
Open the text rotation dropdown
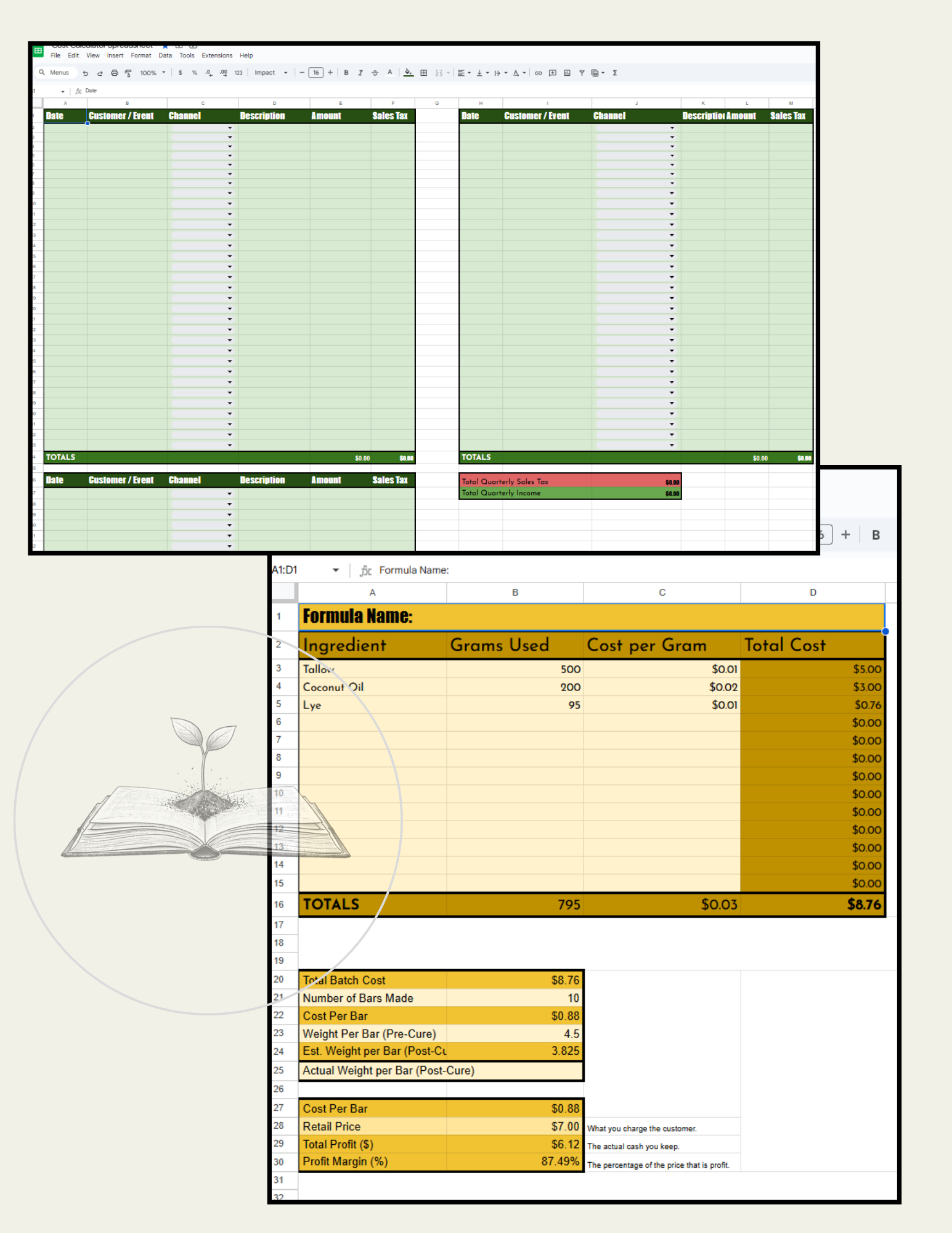(519, 73)
